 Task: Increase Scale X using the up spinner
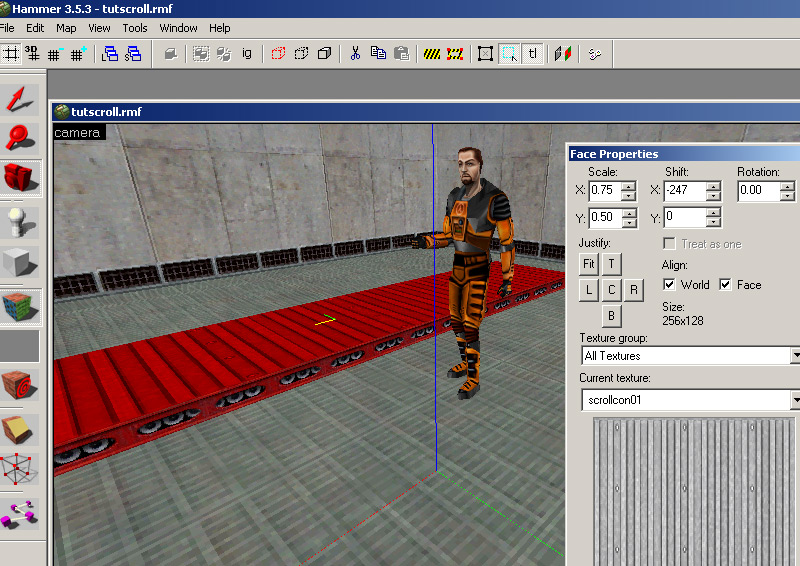tap(629, 186)
